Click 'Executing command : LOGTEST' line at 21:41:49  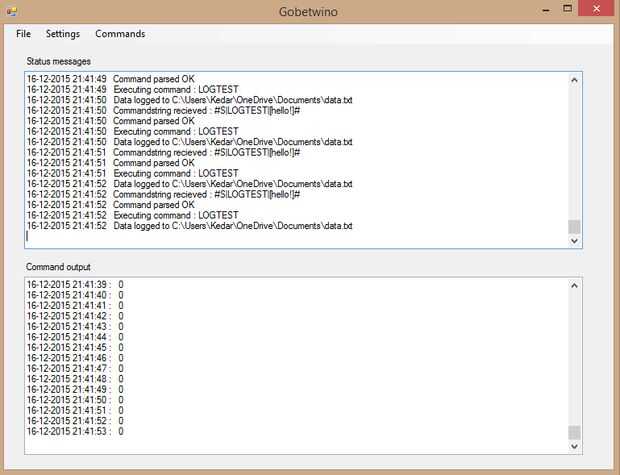133,89
